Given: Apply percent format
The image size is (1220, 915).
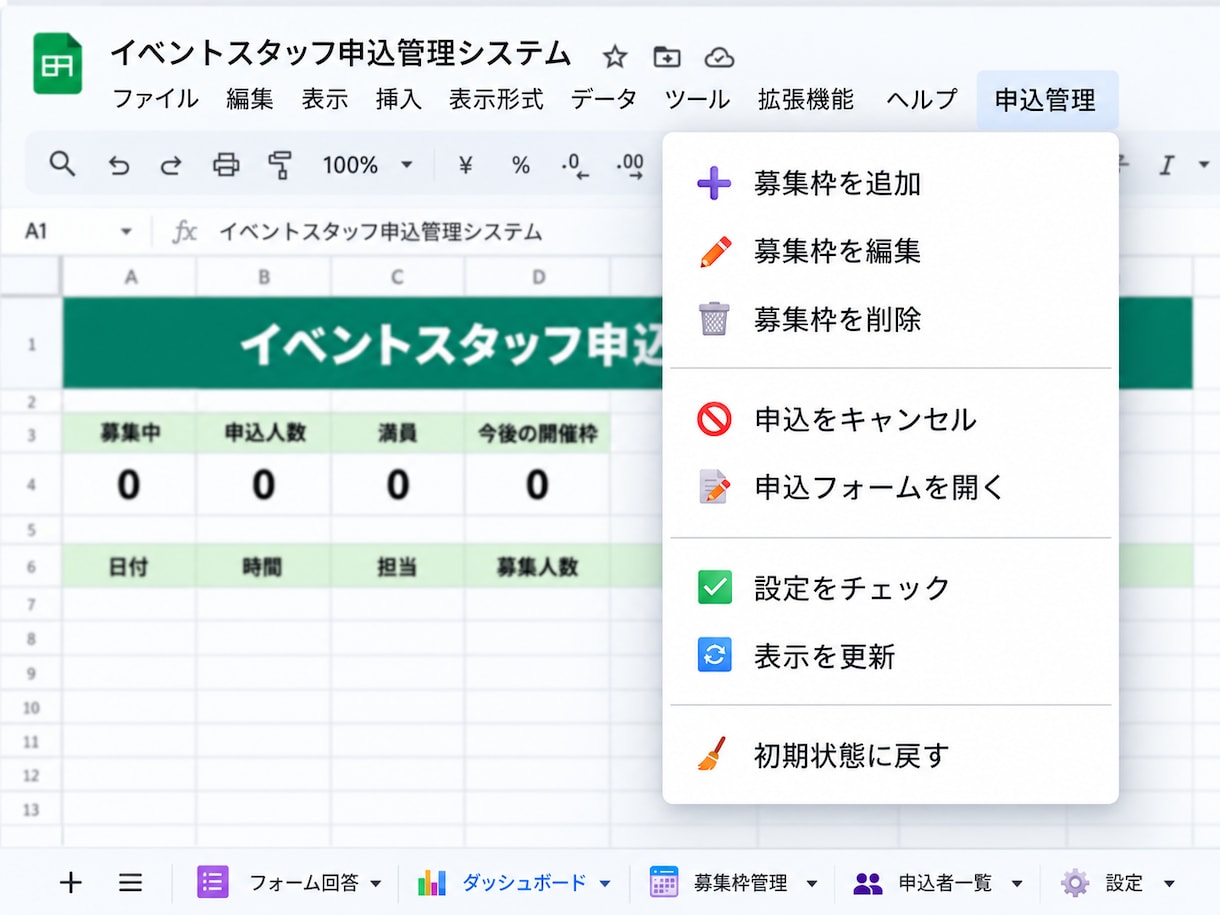Looking at the screenshot, I should 521,165.
